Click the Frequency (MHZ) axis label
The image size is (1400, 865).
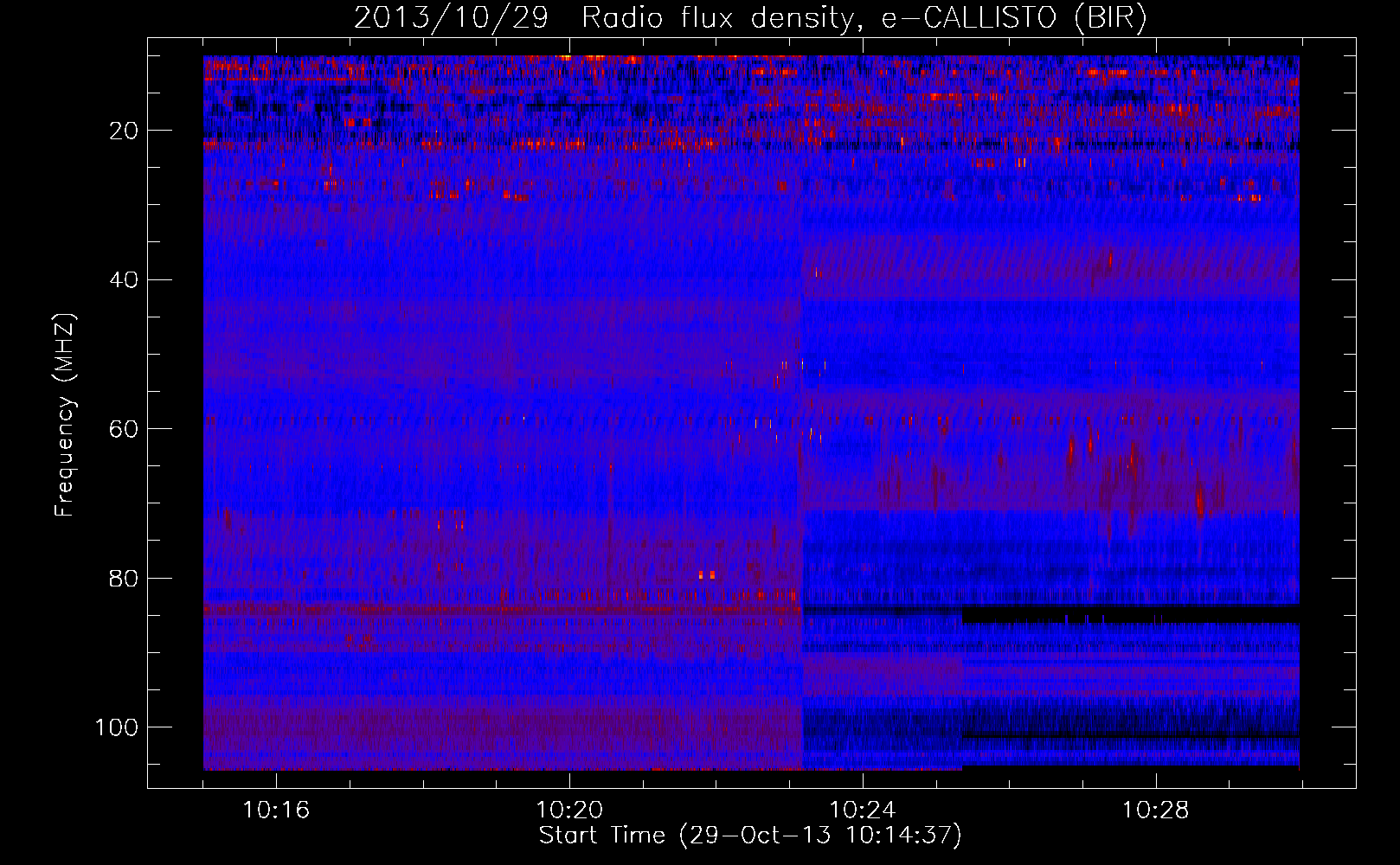pos(65,415)
